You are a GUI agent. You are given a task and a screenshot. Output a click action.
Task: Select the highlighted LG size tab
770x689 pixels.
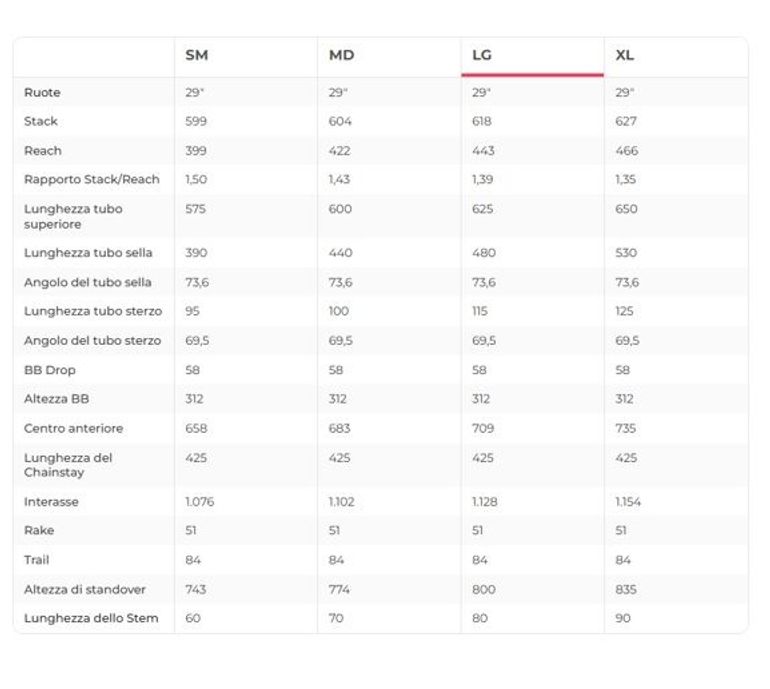click(482, 55)
